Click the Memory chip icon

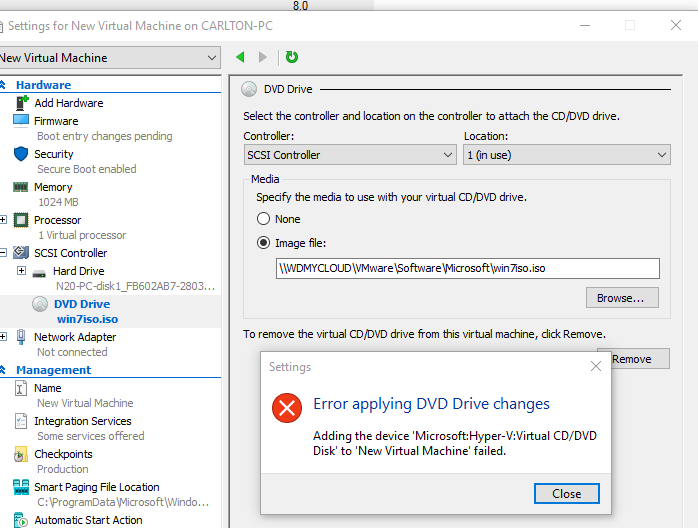click(20, 187)
